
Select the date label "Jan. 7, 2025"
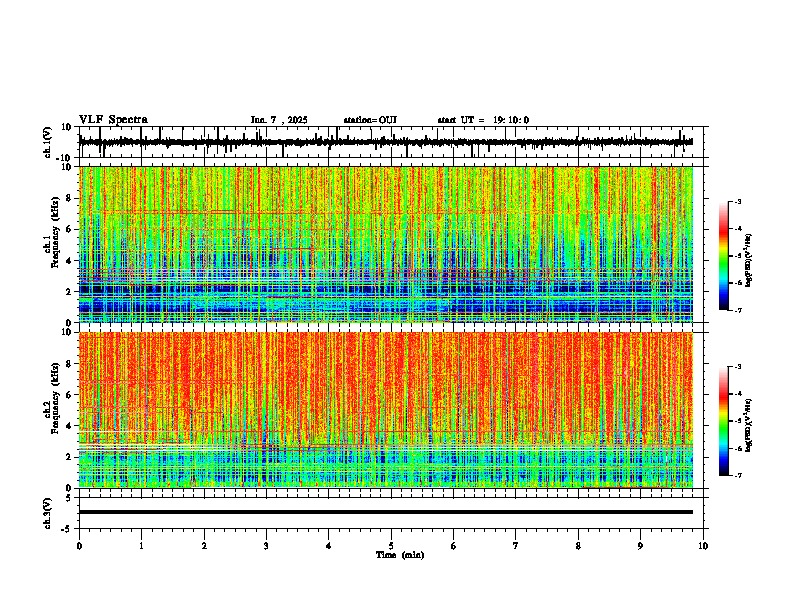pos(279,120)
